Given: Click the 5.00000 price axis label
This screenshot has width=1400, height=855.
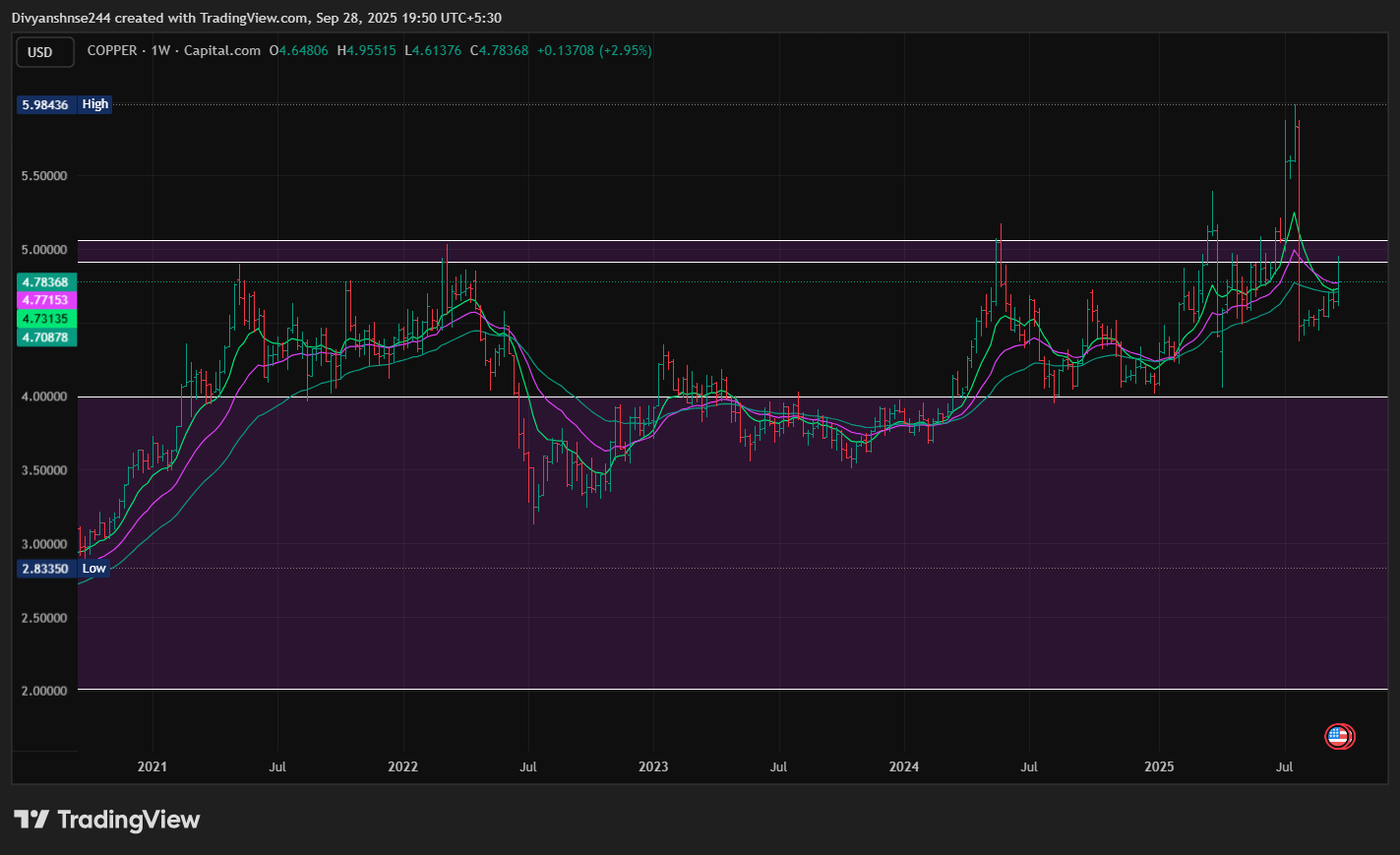Looking at the screenshot, I should 44,250.
